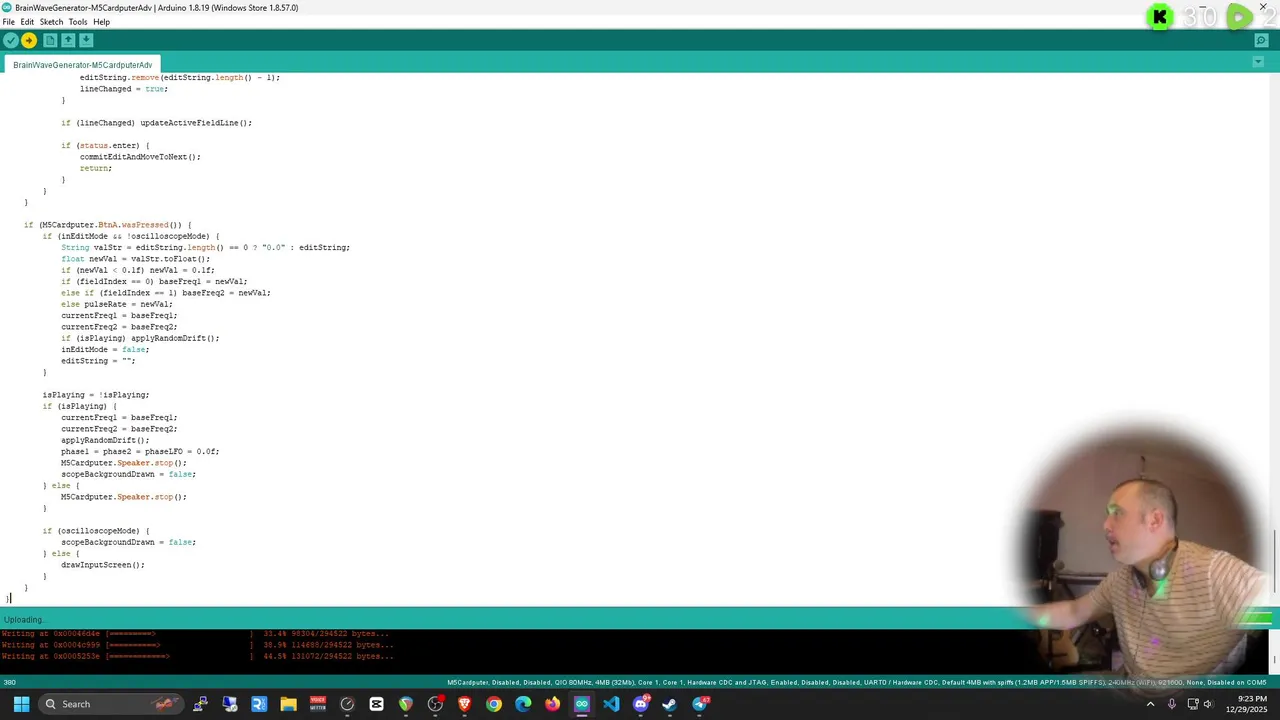Open File Explorer from taskbar

288,704
